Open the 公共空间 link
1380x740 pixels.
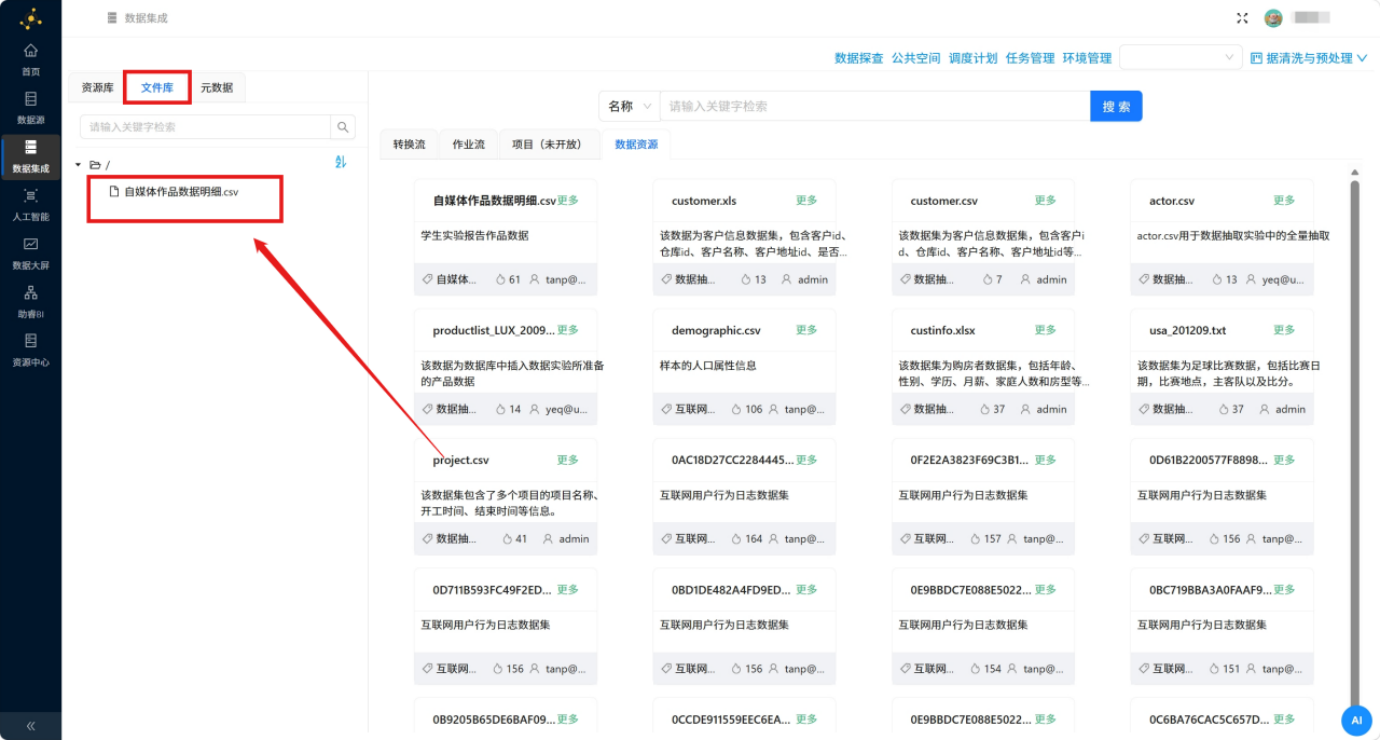pos(916,58)
